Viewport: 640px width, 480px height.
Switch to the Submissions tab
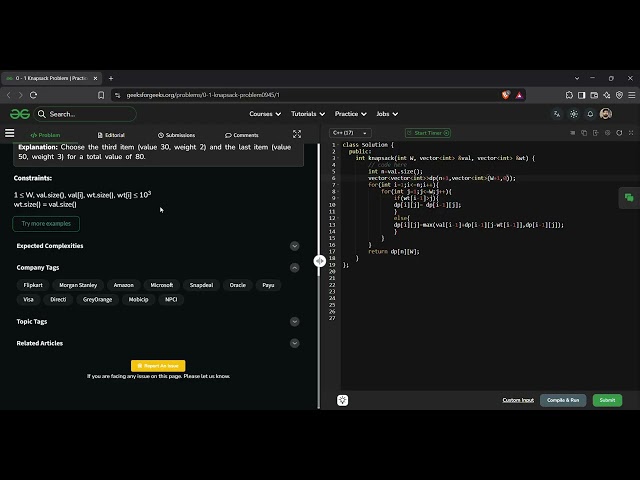(x=176, y=135)
